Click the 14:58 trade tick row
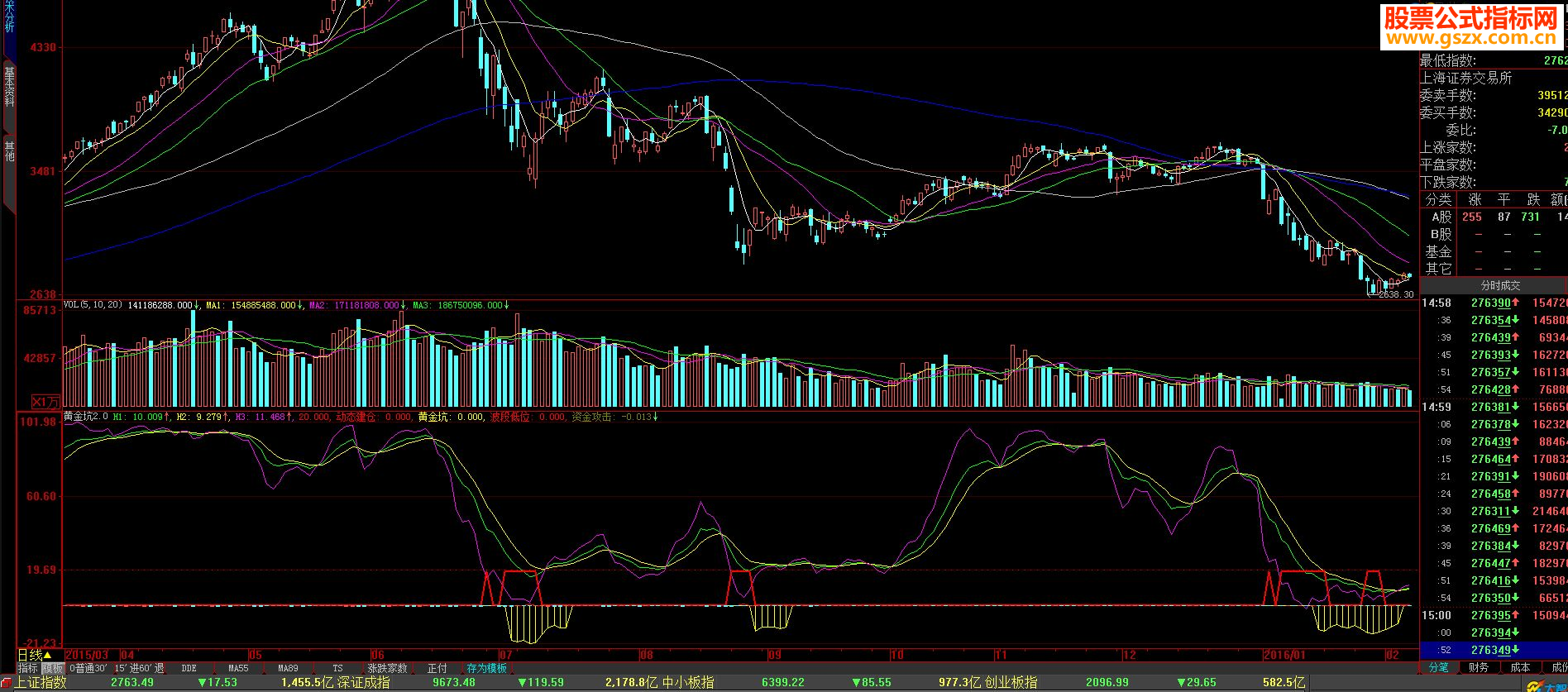The height and width of the screenshot is (692, 1568). point(1494,303)
